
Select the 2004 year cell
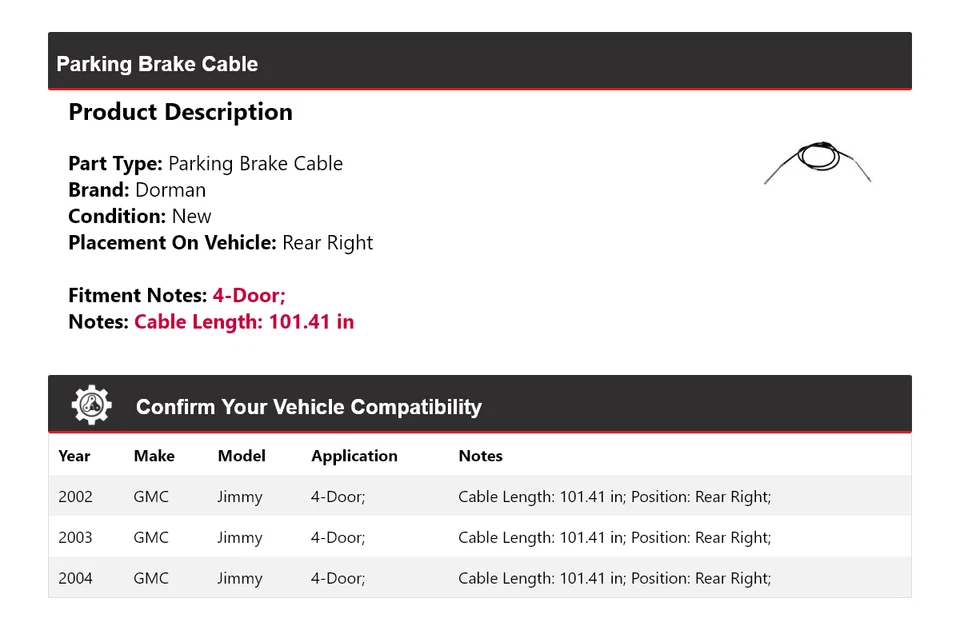tap(75, 578)
